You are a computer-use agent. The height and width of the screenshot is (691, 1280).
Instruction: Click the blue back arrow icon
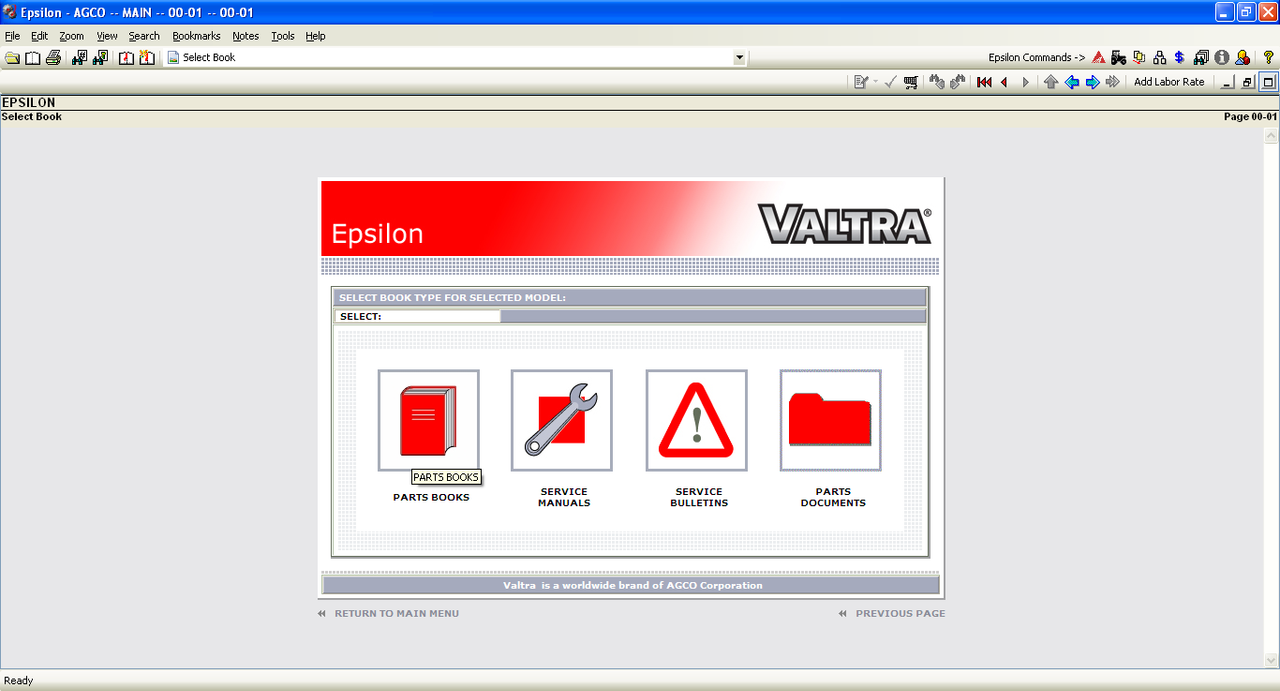pyautogui.click(x=1072, y=82)
